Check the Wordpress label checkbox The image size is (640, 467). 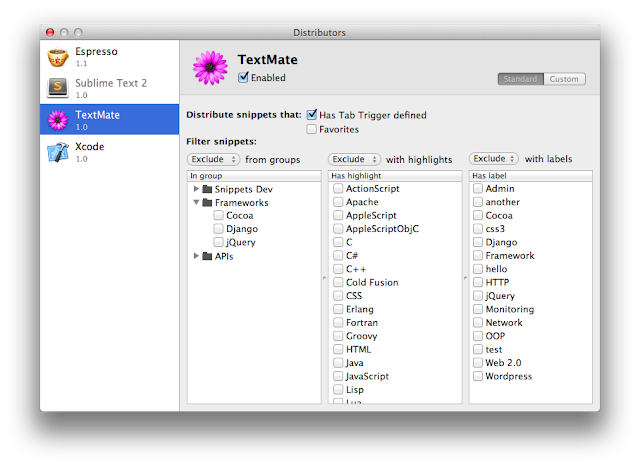click(478, 376)
